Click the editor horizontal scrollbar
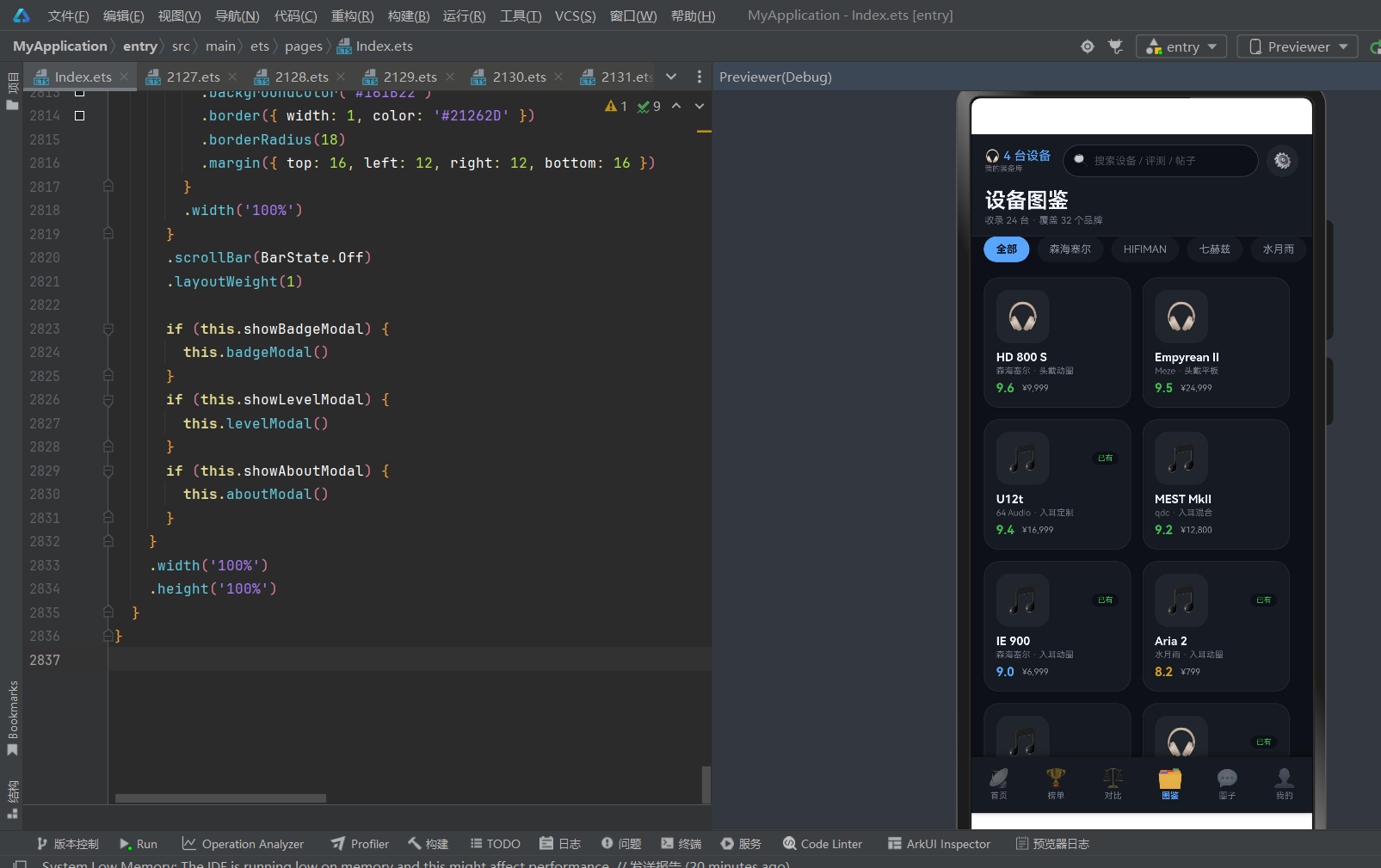1381x868 pixels. click(220, 798)
